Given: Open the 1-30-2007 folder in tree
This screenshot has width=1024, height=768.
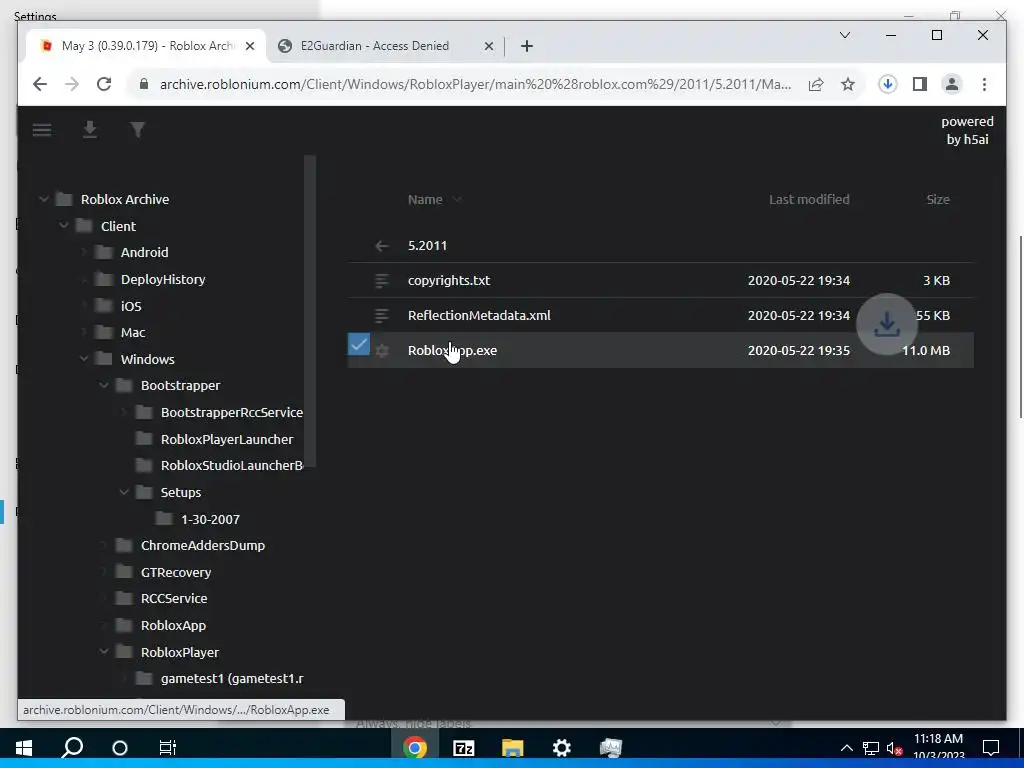Looking at the screenshot, I should 210,519.
